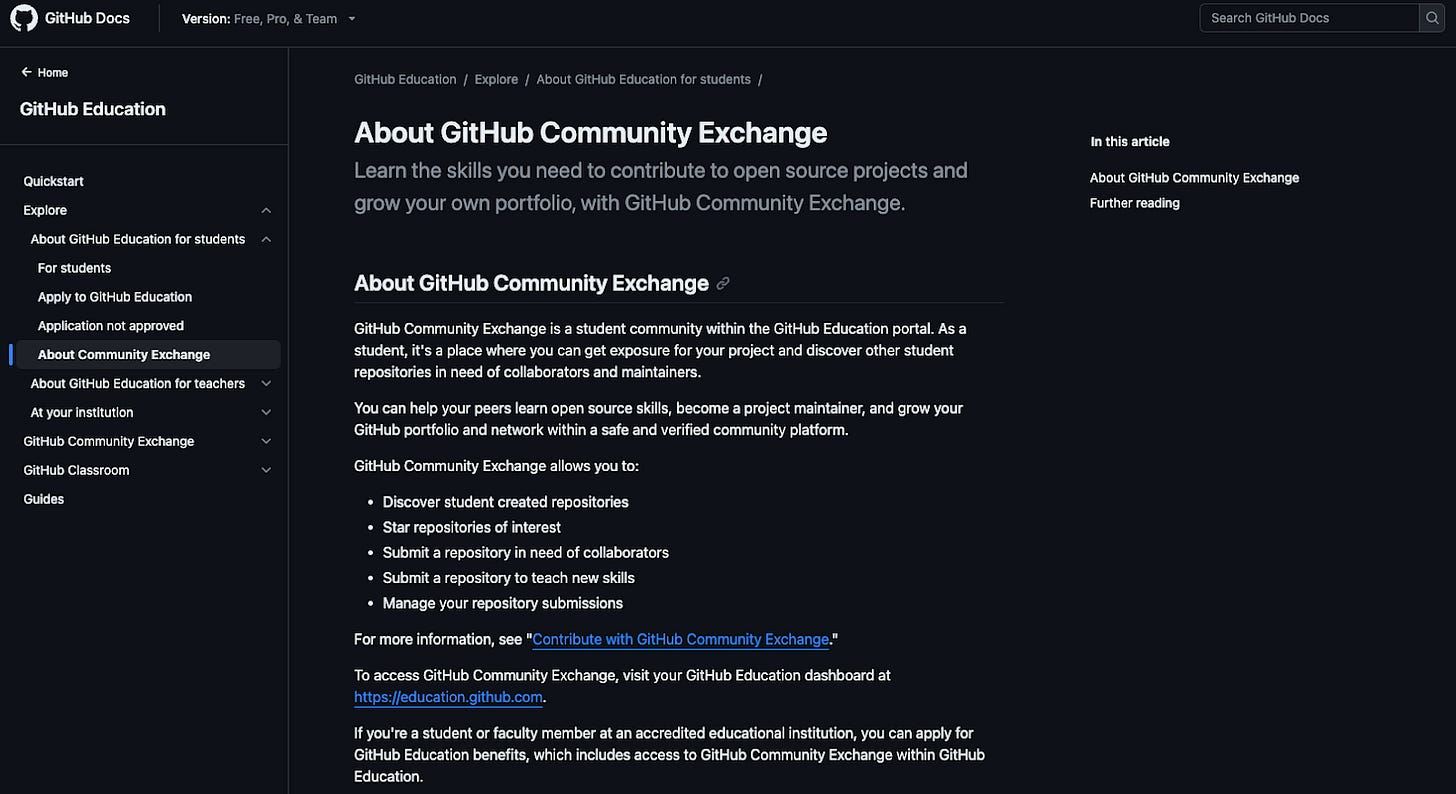This screenshot has height=794, width=1456.
Task: Expand GitHub Community Exchange sidebar chevron
Action: click(266, 441)
